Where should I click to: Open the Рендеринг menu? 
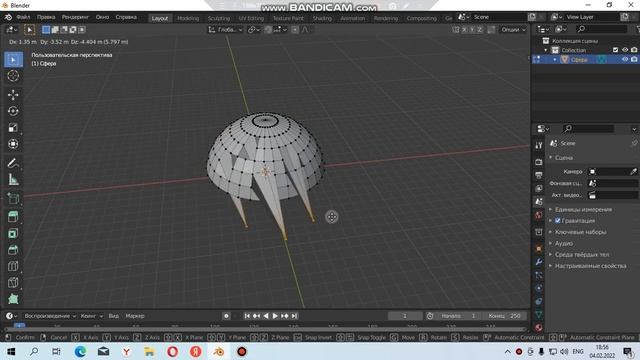(75, 17)
